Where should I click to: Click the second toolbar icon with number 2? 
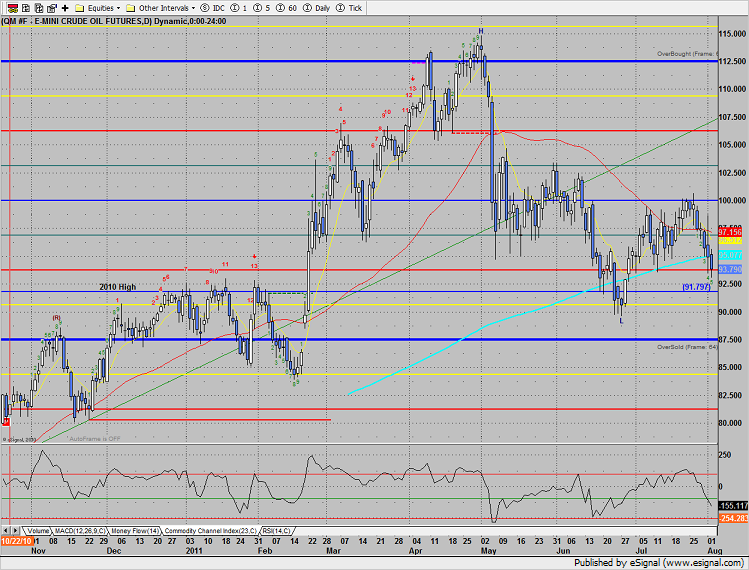26,8
